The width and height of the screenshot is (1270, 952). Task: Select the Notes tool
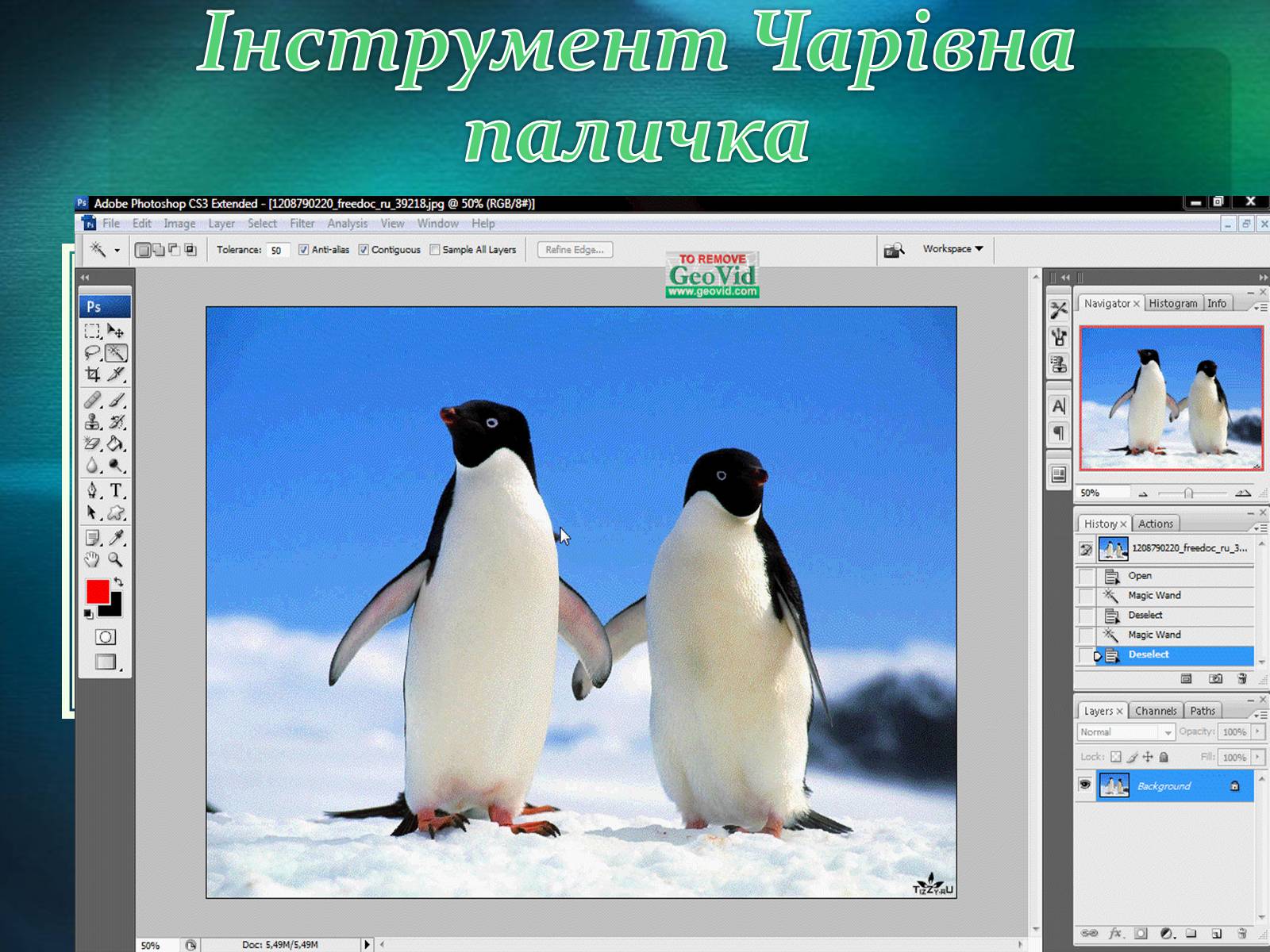93,538
